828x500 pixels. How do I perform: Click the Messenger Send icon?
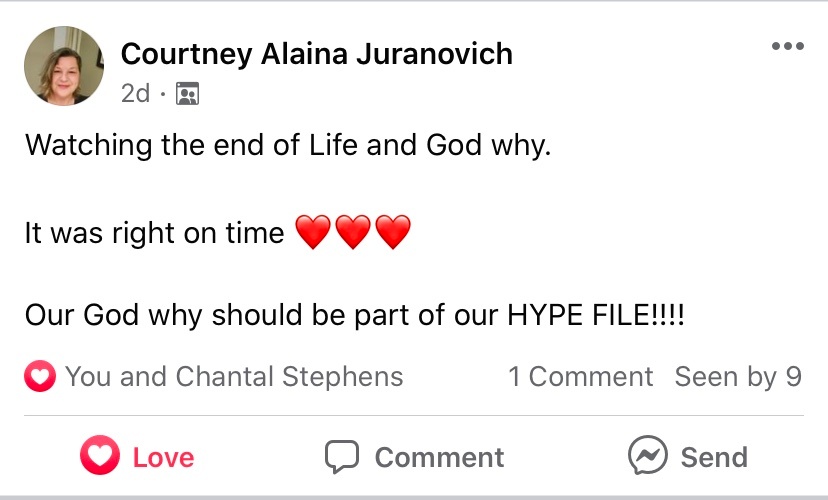(647, 457)
